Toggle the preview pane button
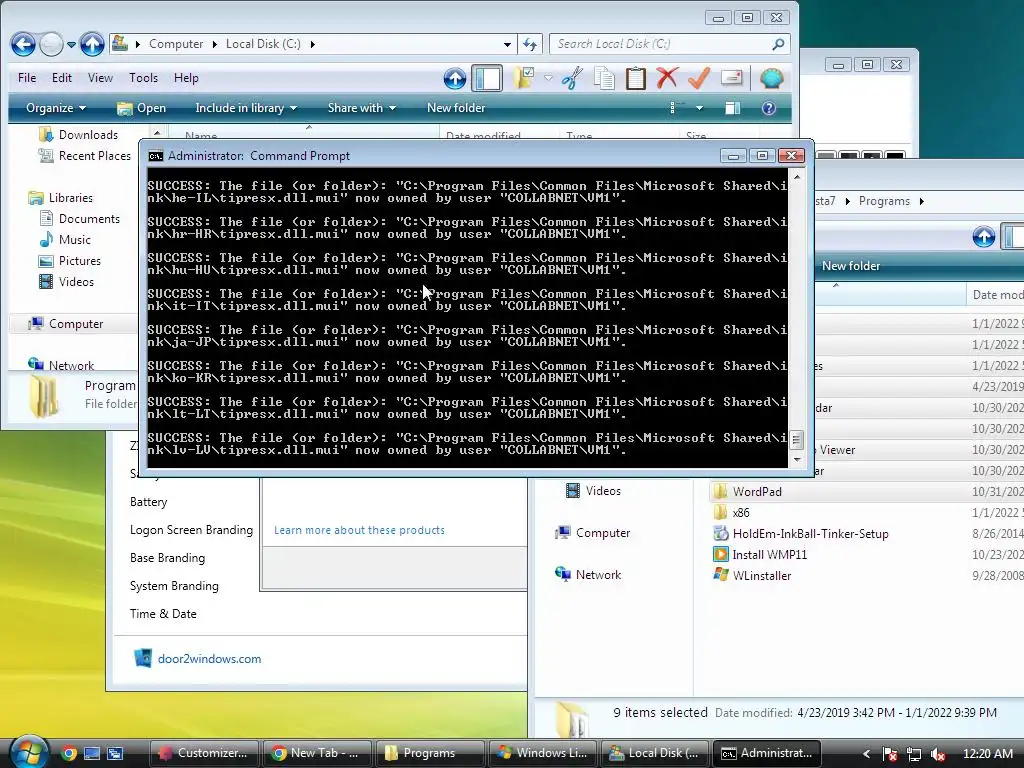The width and height of the screenshot is (1024, 768). point(732,108)
